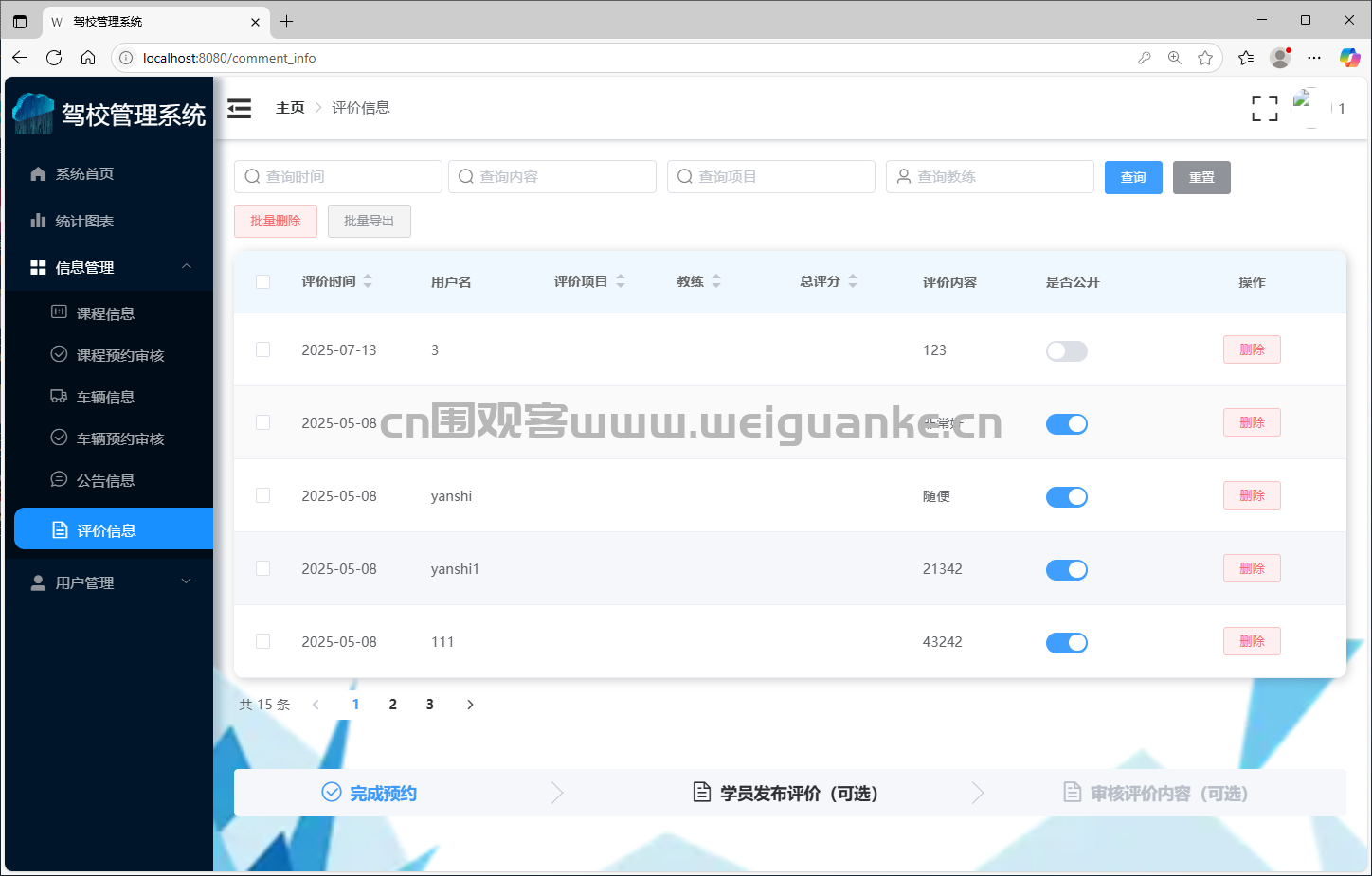Check the row for user yanshi
The width and height of the screenshot is (1372, 876).
[x=263, y=495]
